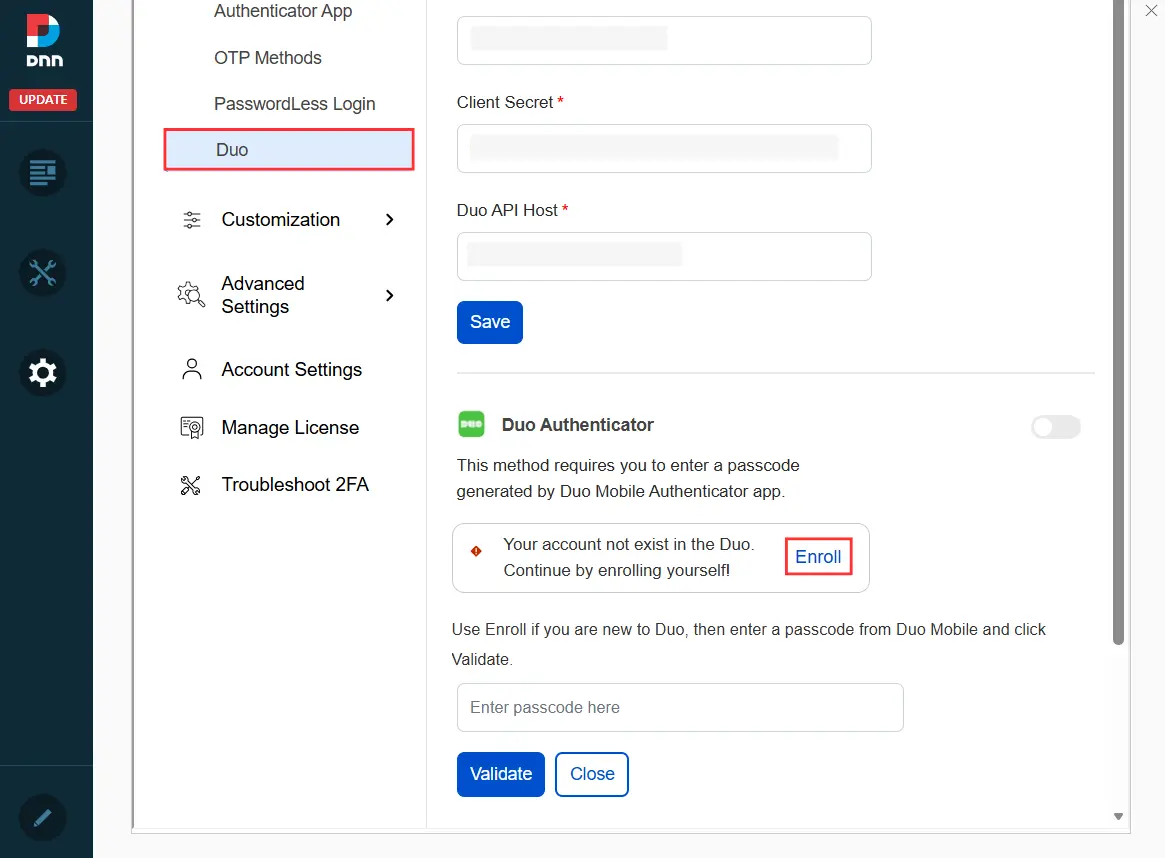
Task: Click 'Your account not exist in the Duo.' text
Action: [x=629, y=545]
